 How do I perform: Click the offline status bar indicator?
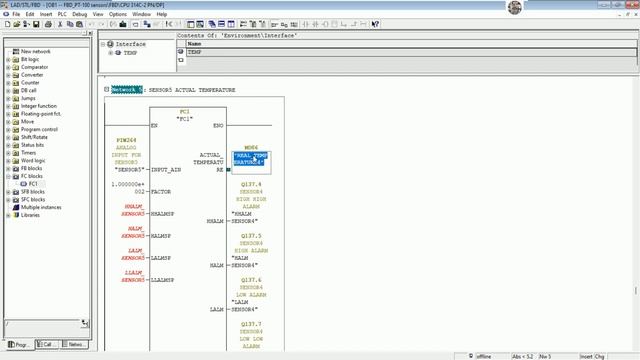[484, 356]
